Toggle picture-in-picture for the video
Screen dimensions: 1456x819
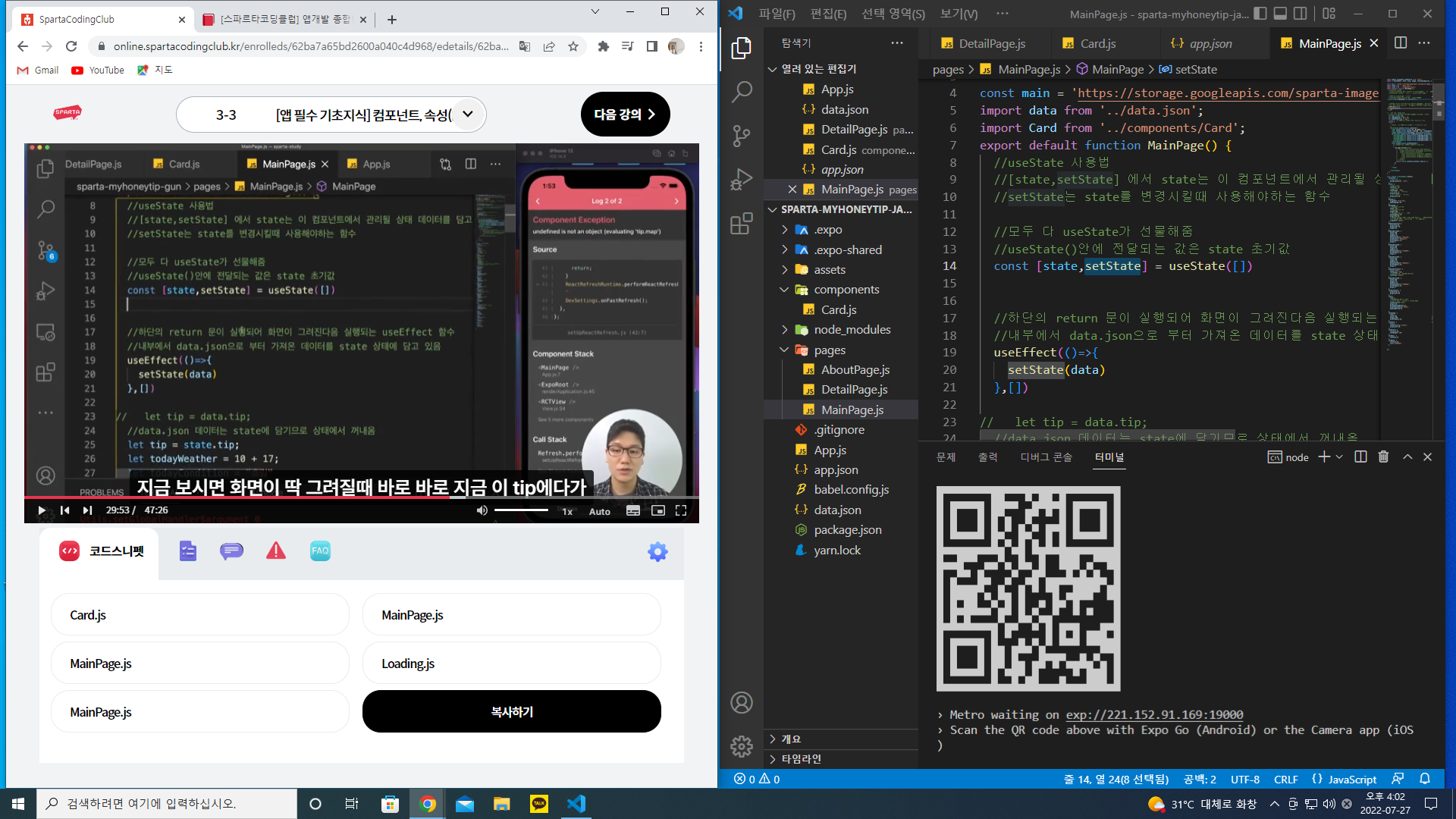coord(657,510)
